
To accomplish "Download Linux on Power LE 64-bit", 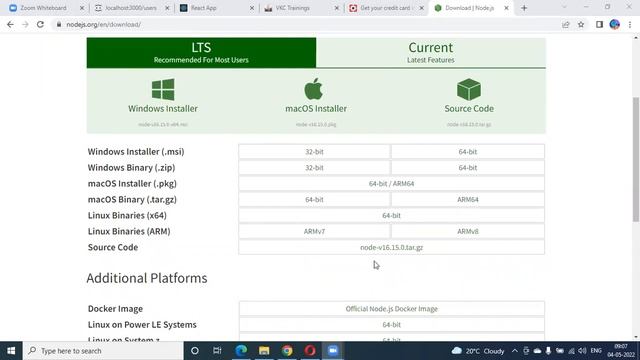I will pyautogui.click(x=391, y=324).
